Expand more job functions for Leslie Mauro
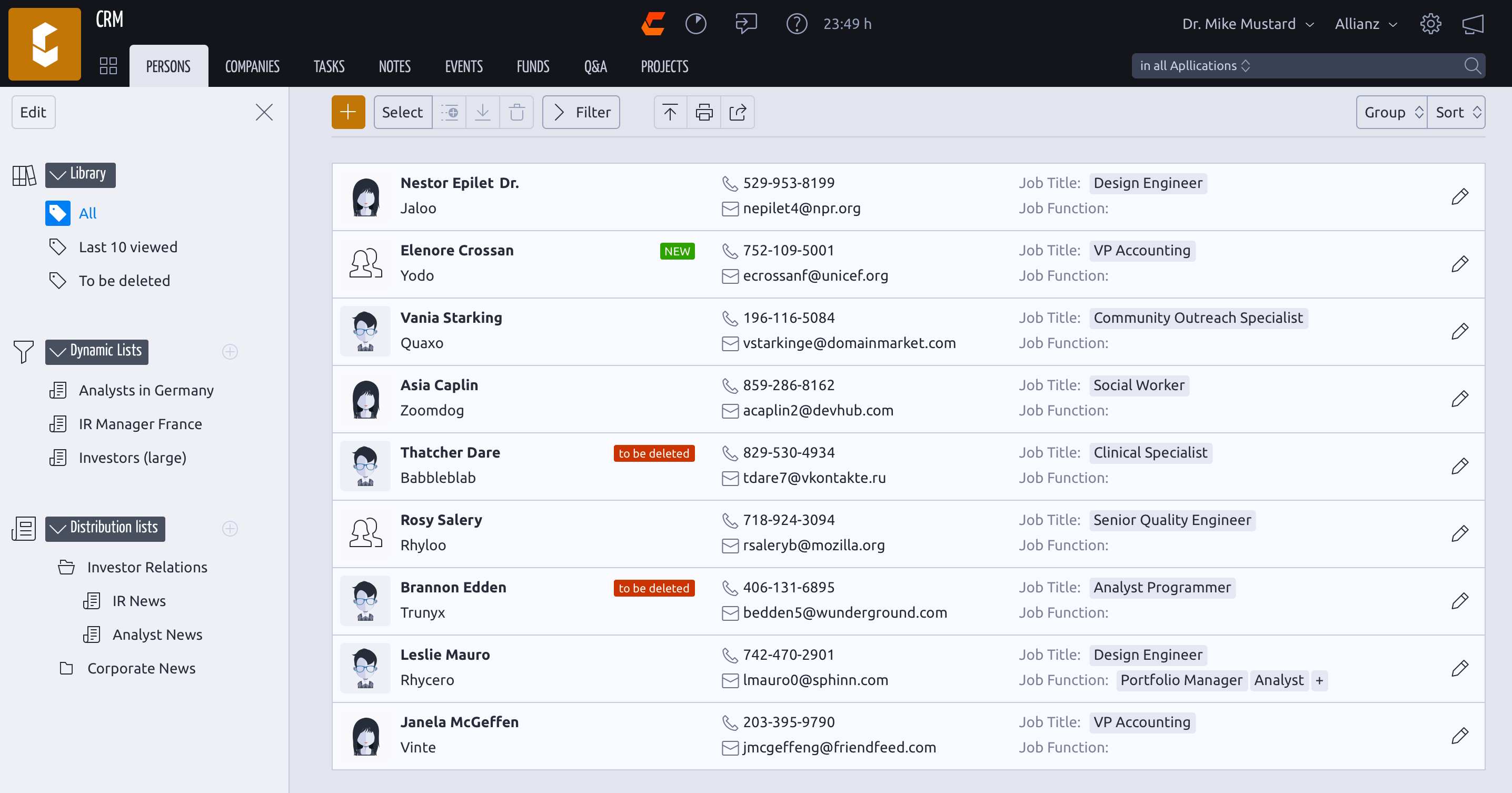Screen dimensions: 1512x793 [x=1319, y=680]
